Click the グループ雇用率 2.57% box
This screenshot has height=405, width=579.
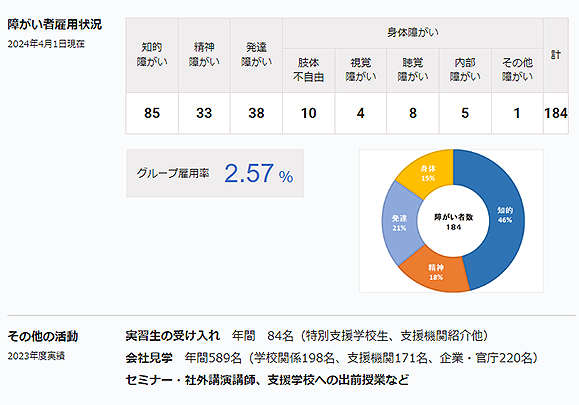pos(215,173)
